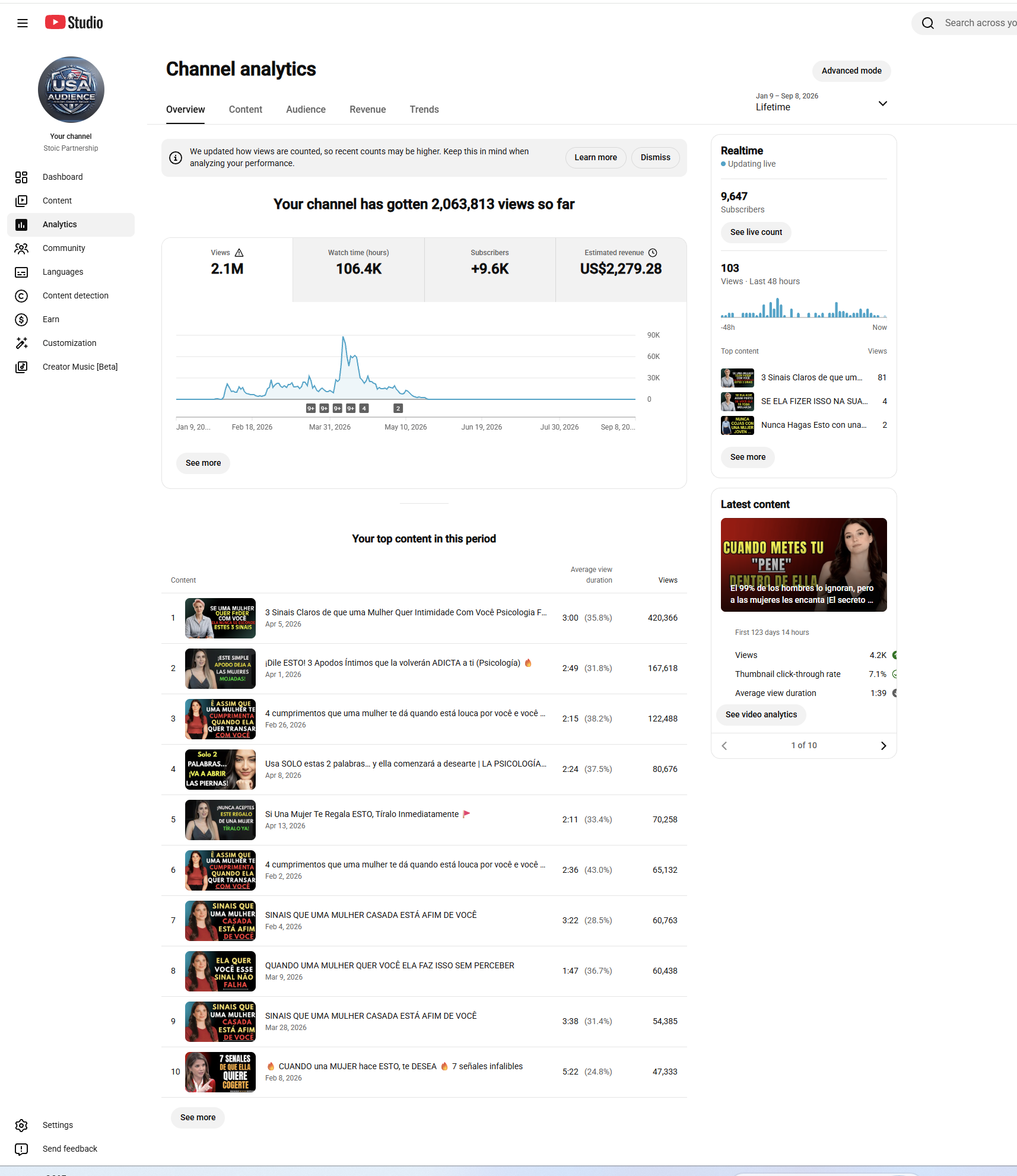This screenshot has height=1176, width=1017.
Task: Open thumbnail of 3 Sinais Claros video
Action: [220, 618]
